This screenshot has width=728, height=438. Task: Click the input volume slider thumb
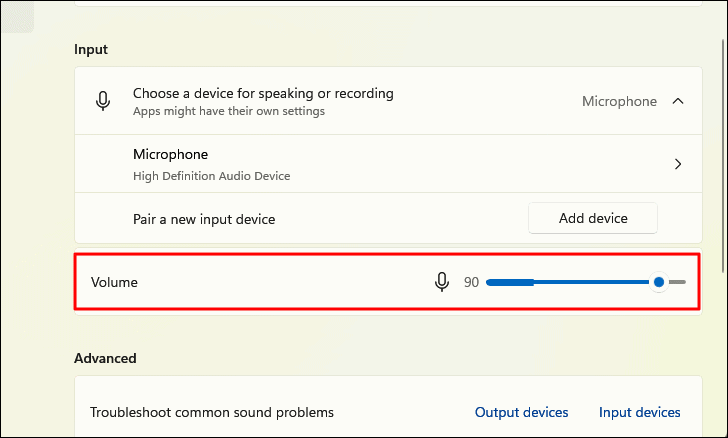[658, 283]
